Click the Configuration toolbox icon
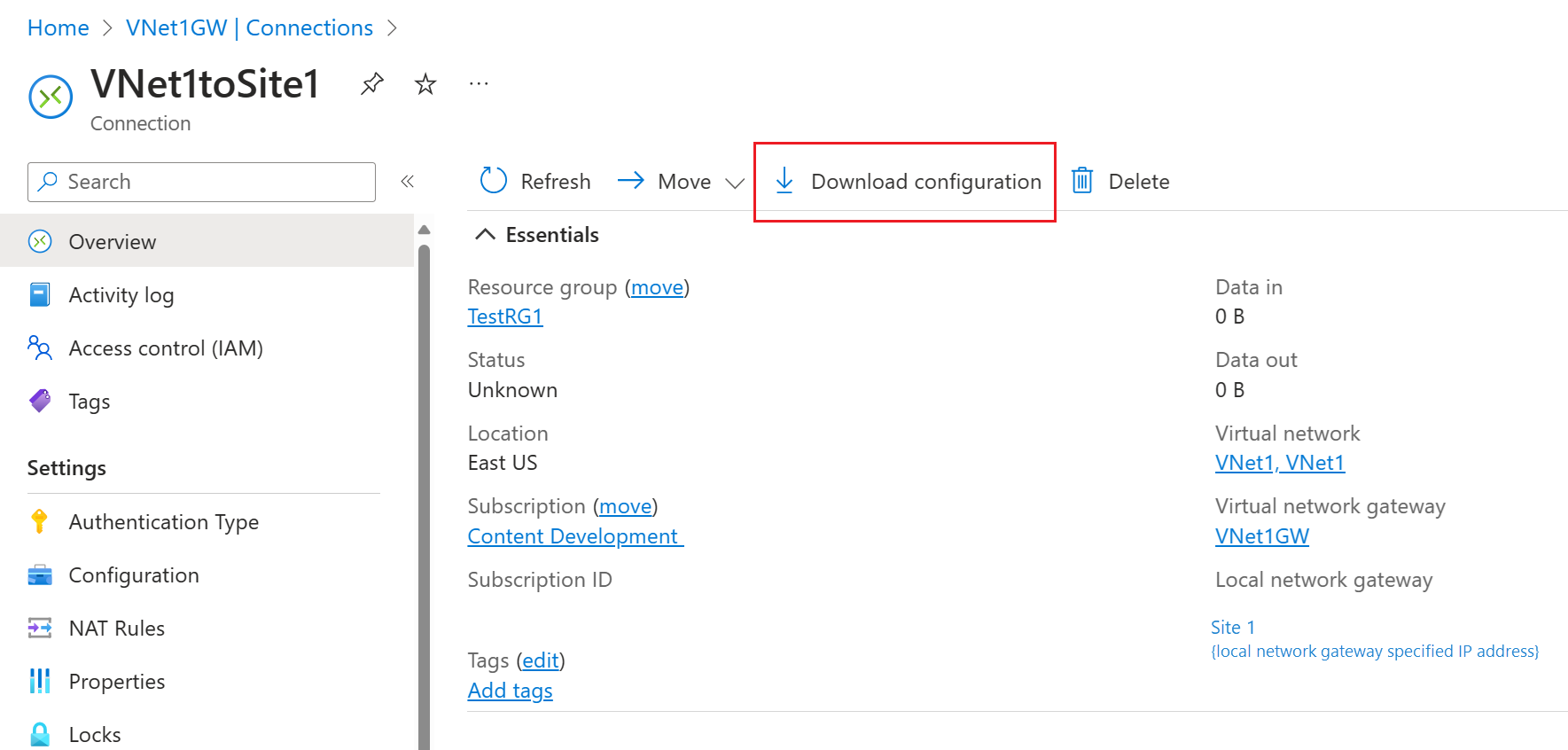Image resolution: width=1568 pixels, height=750 pixels. tap(40, 574)
